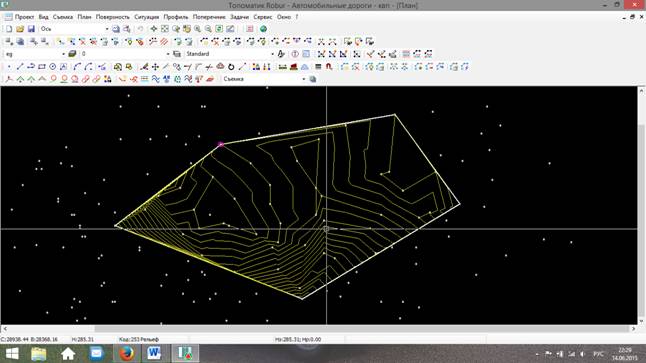The image size is (646, 363).
Task: Open a project via the folder icon
Action: click(20, 29)
